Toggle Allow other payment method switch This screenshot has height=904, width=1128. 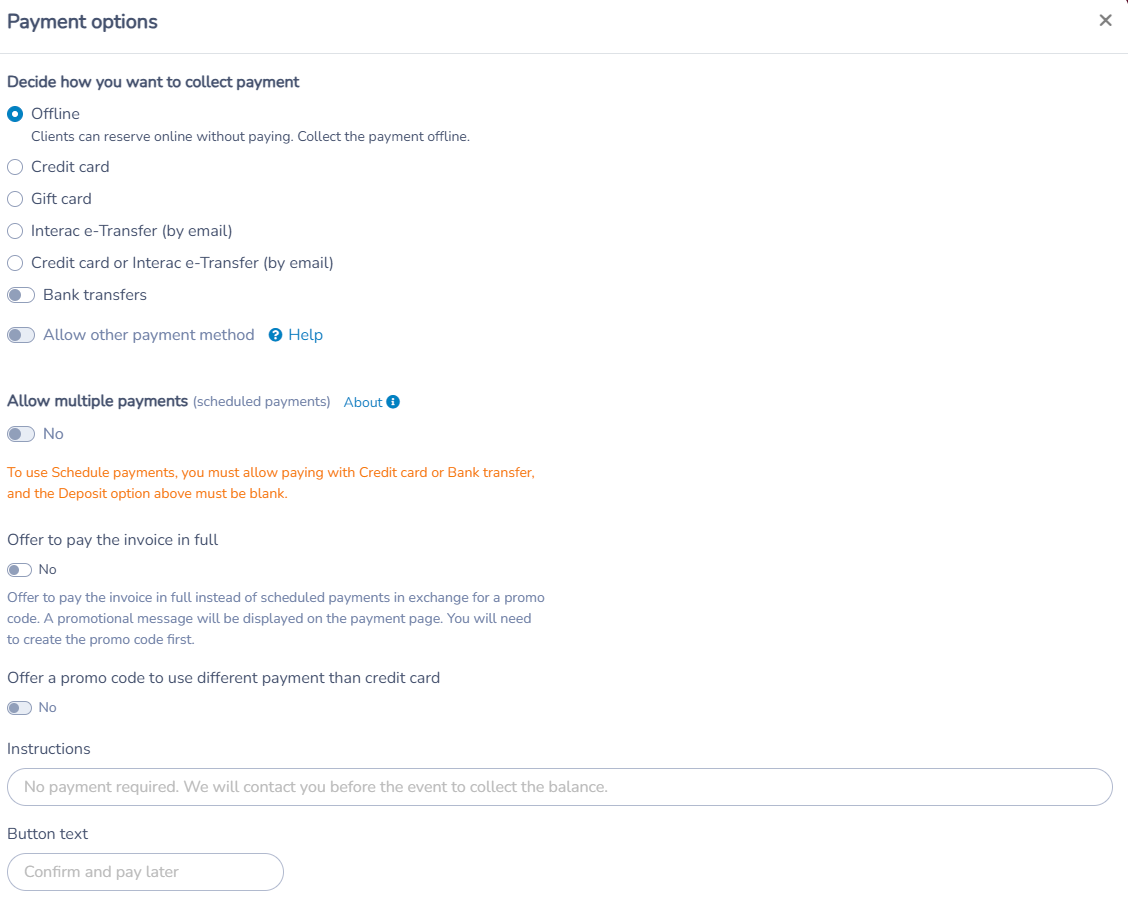point(21,335)
